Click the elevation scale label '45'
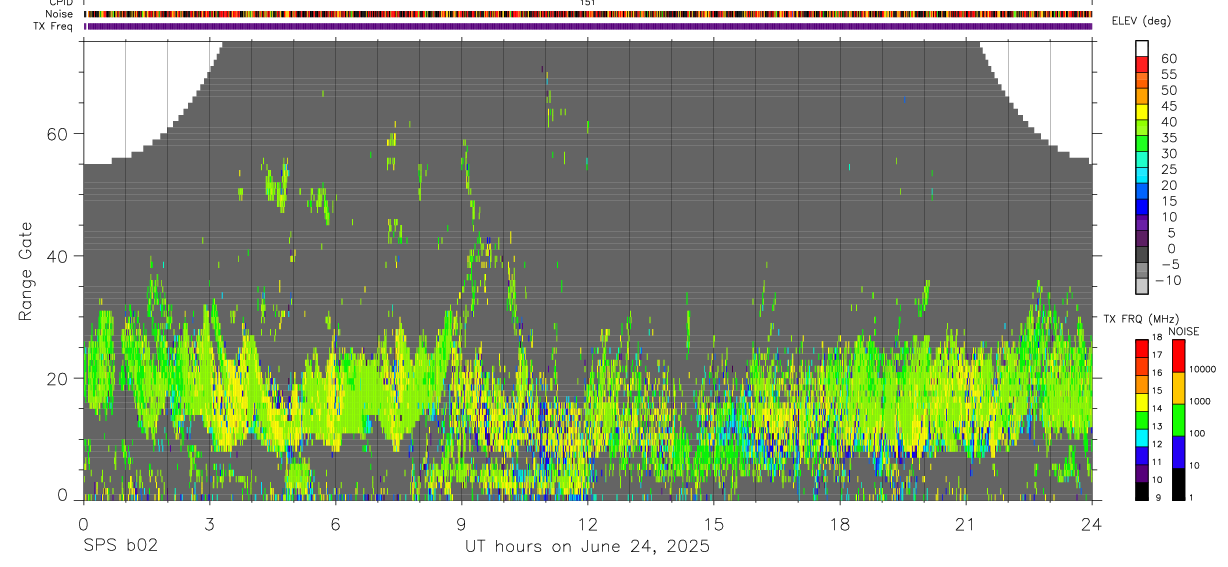The width and height of the screenshot is (1228, 567). (1169, 106)
